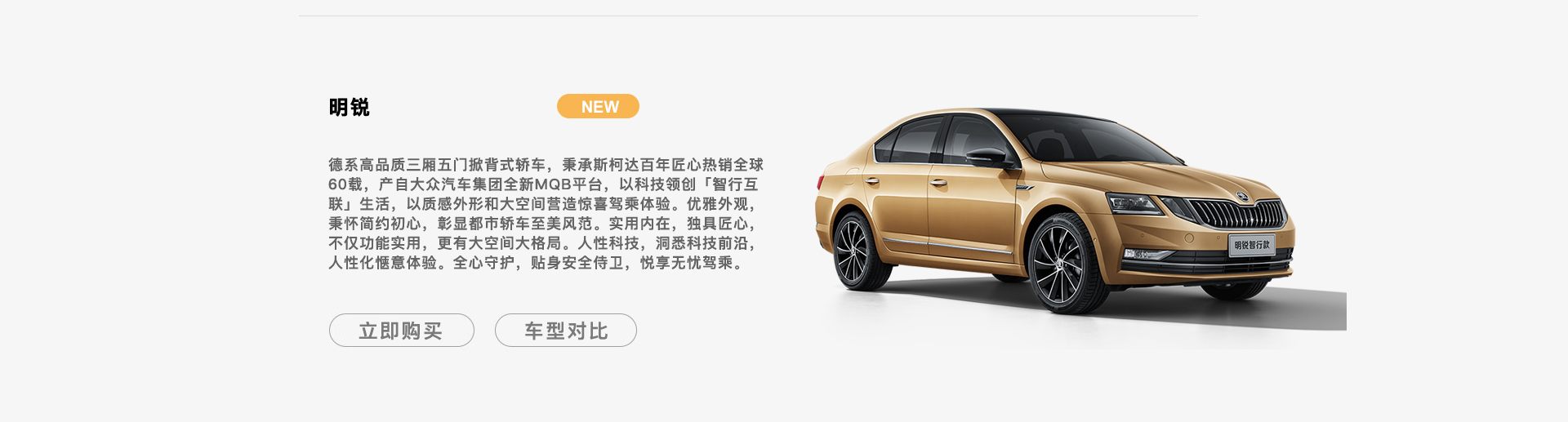Click the rear door handle

(872, 181)
